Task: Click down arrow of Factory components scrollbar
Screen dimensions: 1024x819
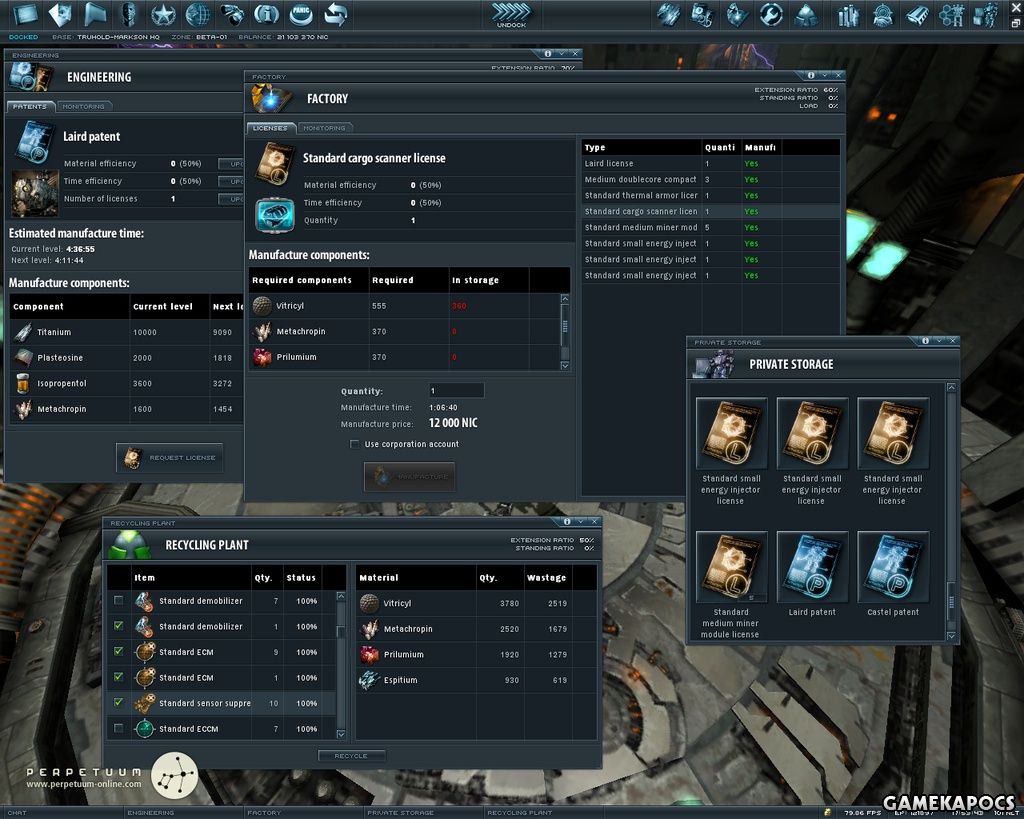Action: [565, 366]
